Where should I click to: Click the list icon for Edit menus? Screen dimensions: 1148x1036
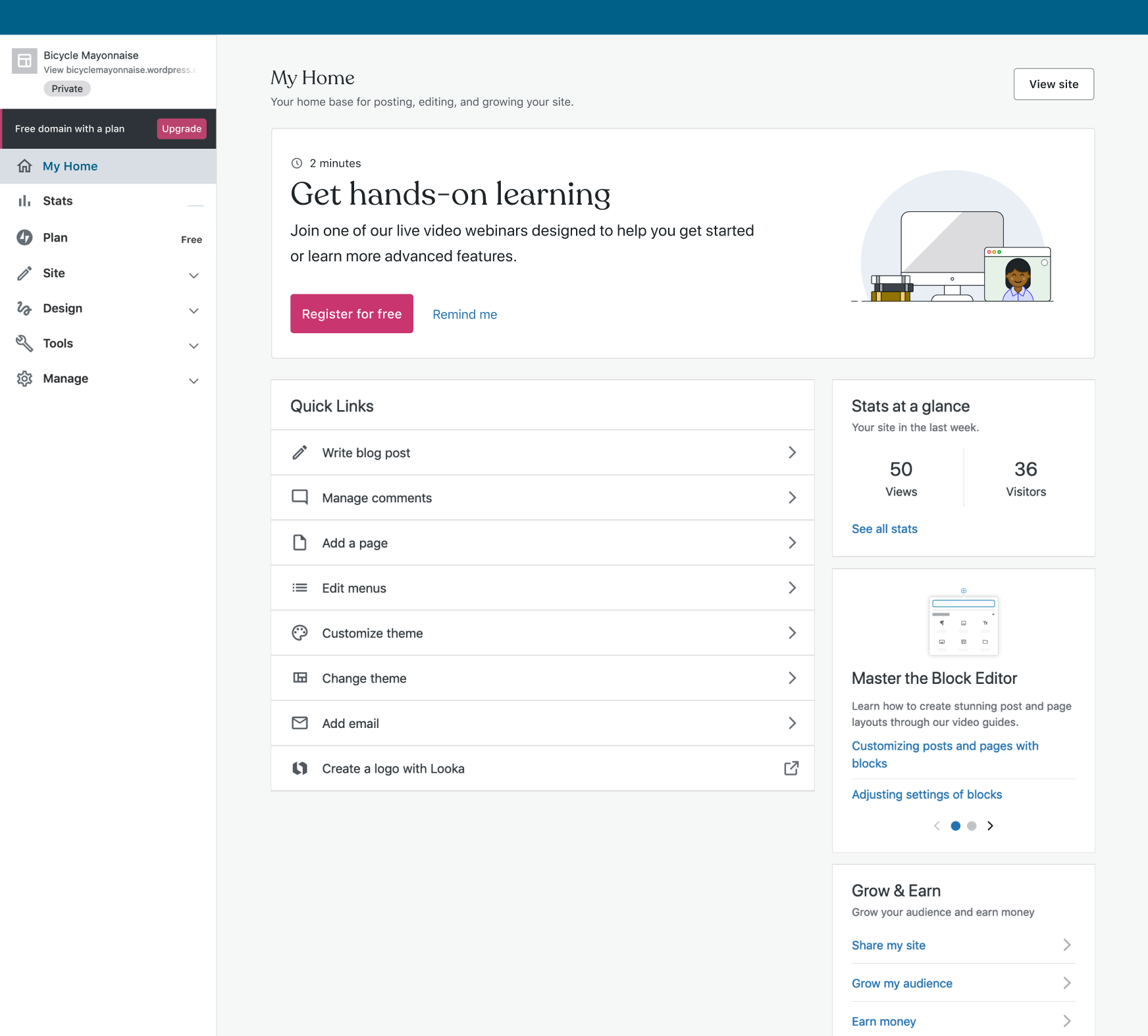click(300, 588)
